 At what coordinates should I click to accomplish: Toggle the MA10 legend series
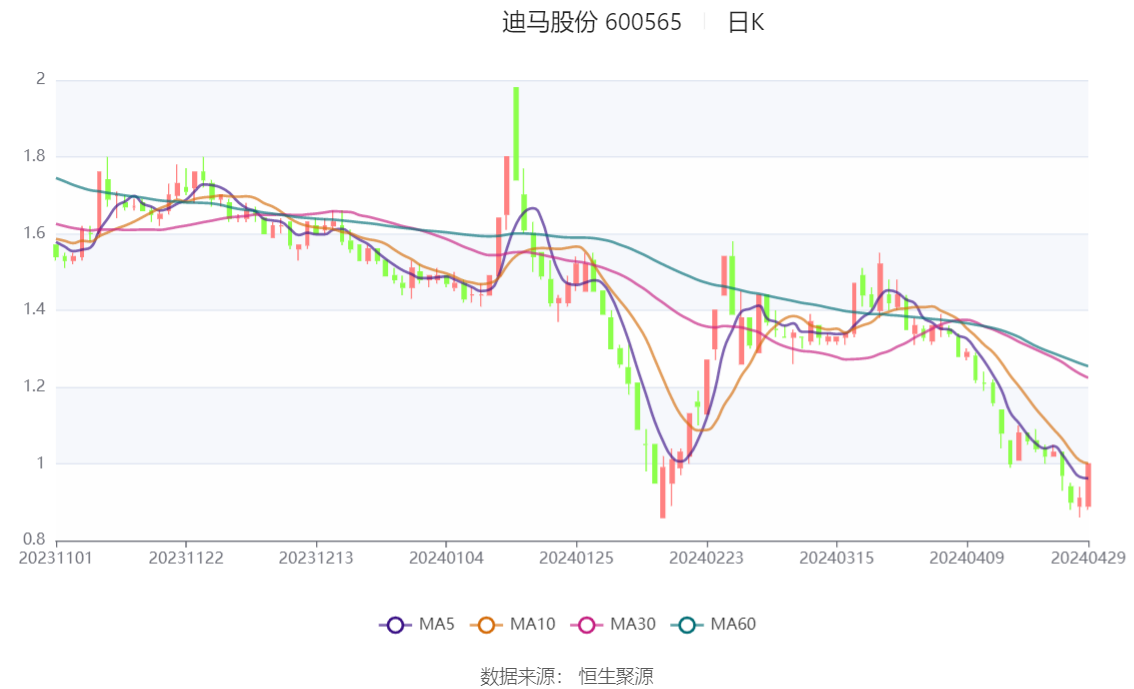coord(513,625)
